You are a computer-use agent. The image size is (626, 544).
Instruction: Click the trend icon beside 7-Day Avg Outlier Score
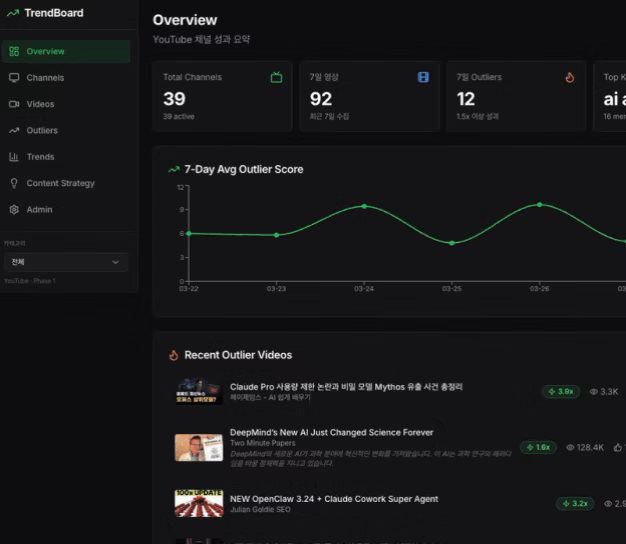[174, 170]
